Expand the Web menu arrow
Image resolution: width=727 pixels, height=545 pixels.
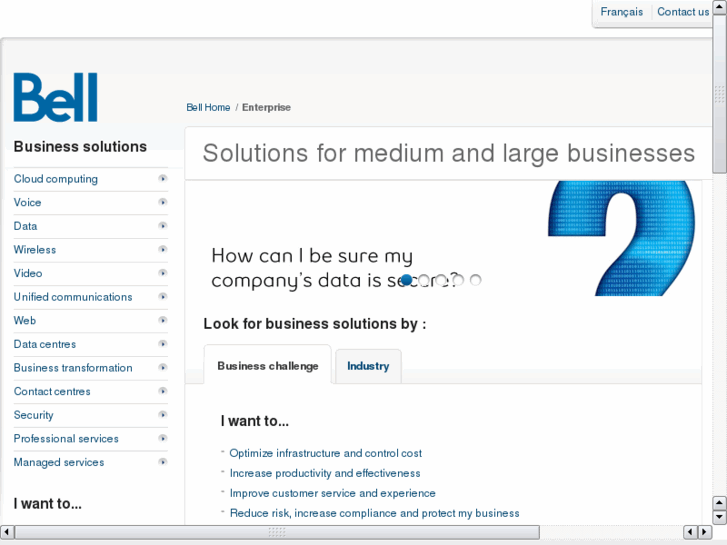pyautogui.click(x=163, y=321)
